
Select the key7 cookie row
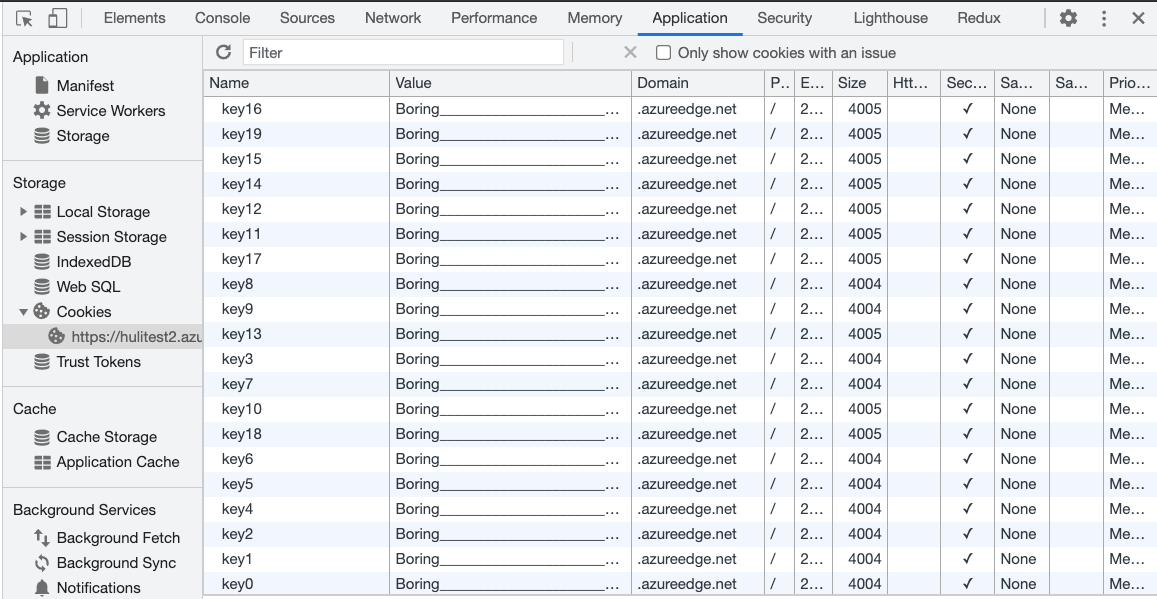(x=680, y=384)
